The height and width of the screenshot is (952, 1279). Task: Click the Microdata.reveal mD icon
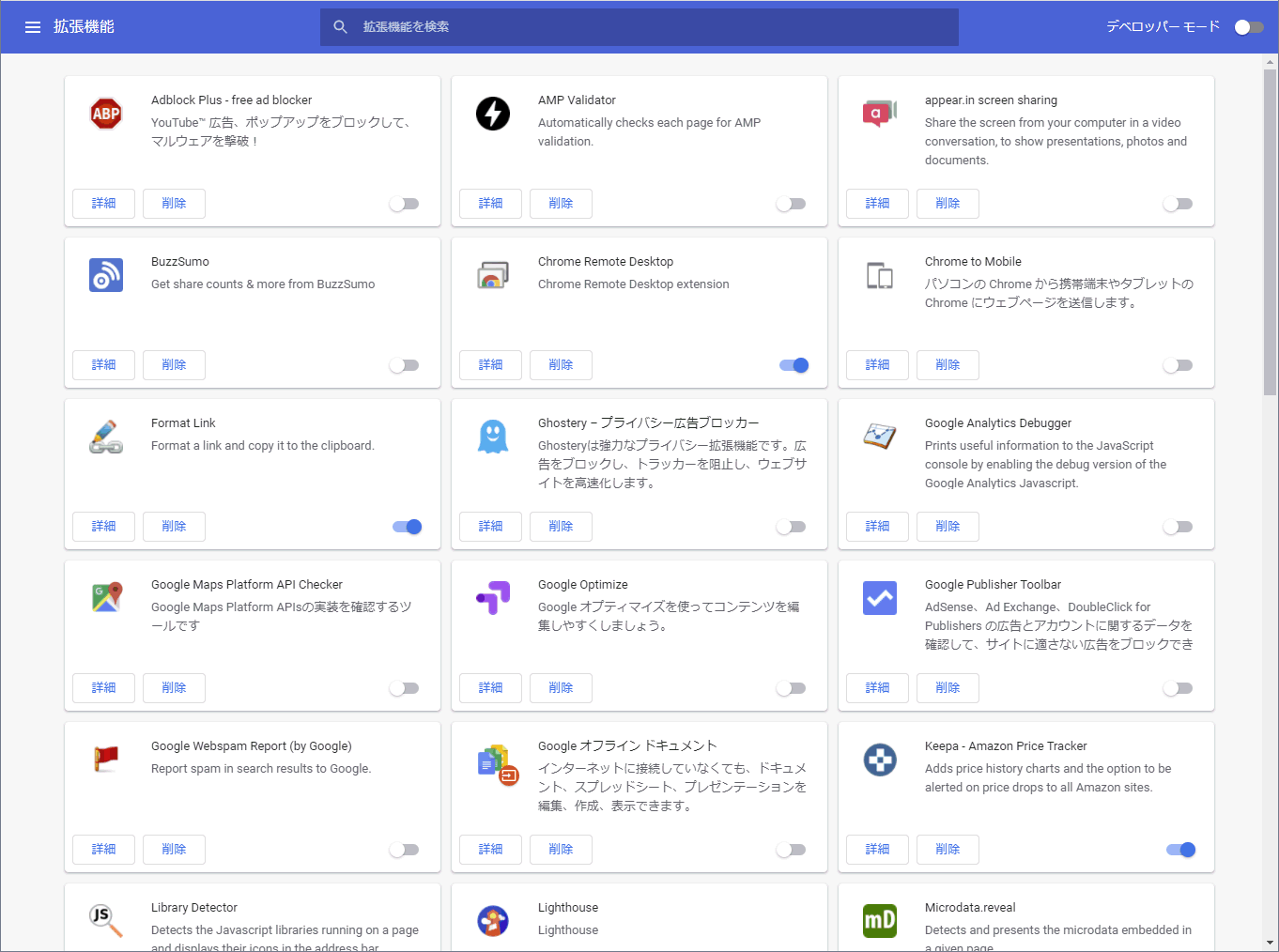tap(880, 921)
